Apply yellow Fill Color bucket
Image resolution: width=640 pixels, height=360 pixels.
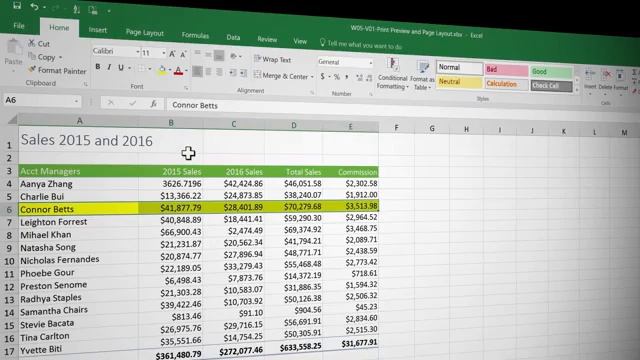pos(162,69)
